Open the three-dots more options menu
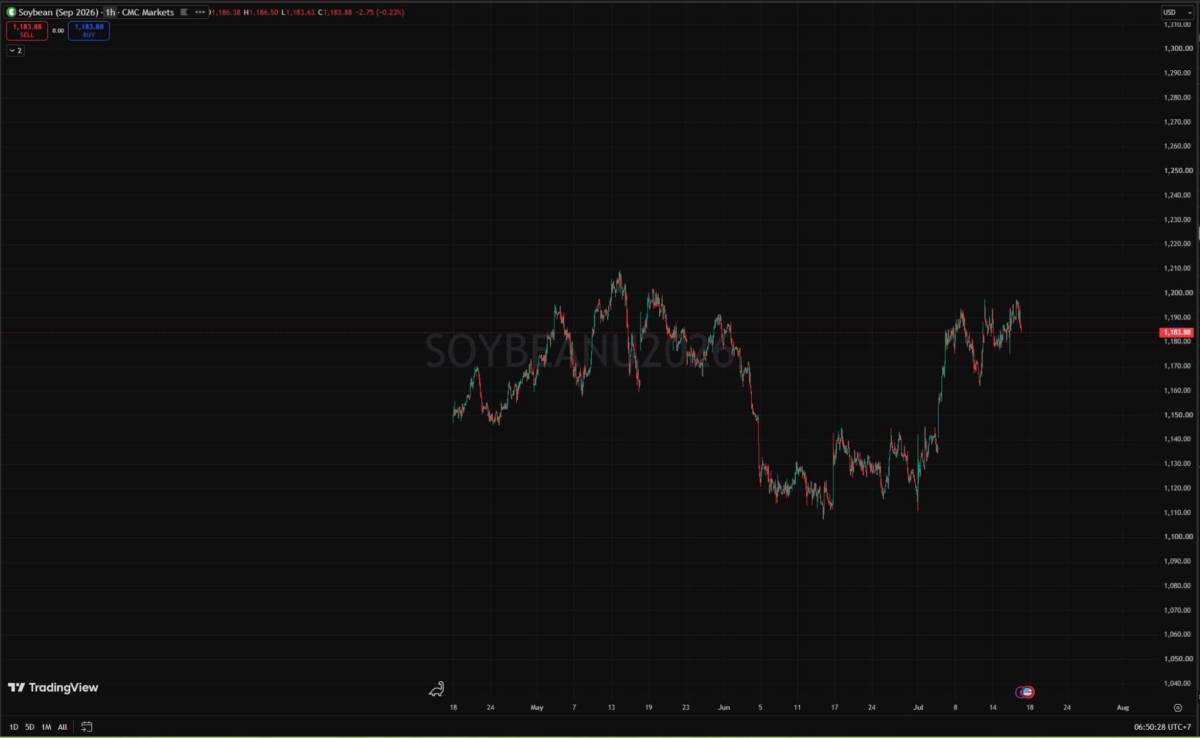The height and width of the screenshot is (738, 1200). point(199,12)
